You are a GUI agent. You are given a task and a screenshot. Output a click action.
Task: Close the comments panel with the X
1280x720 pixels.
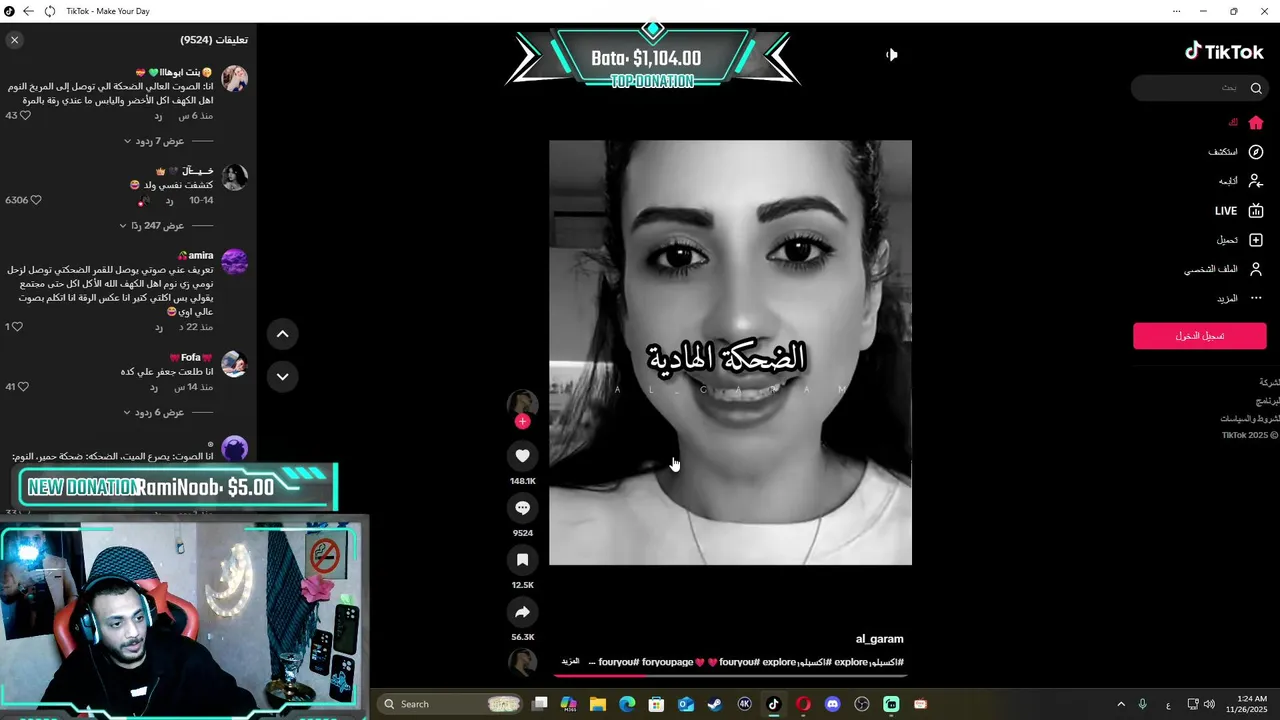[x=14, y=40]
